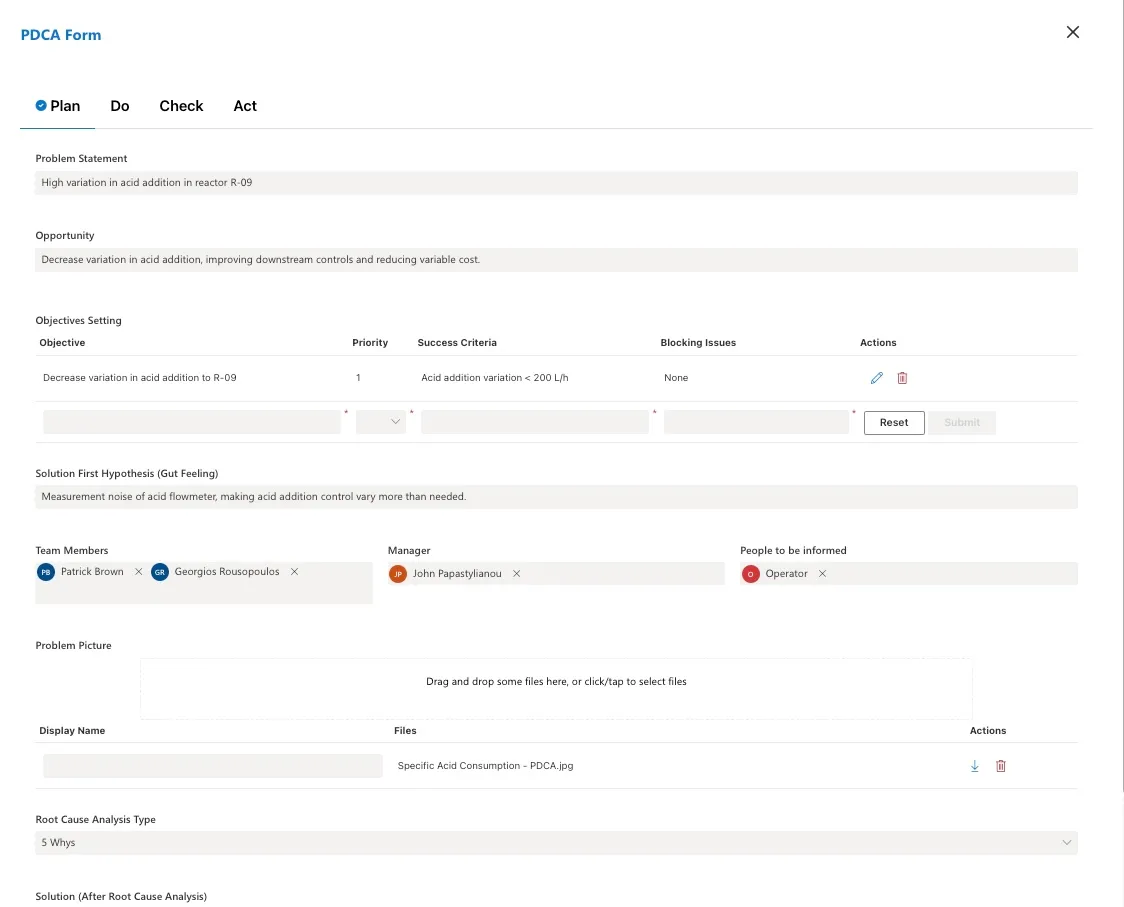Click the Priority value '1'
The image size is (1124, 907).
[x=358, y=378]
